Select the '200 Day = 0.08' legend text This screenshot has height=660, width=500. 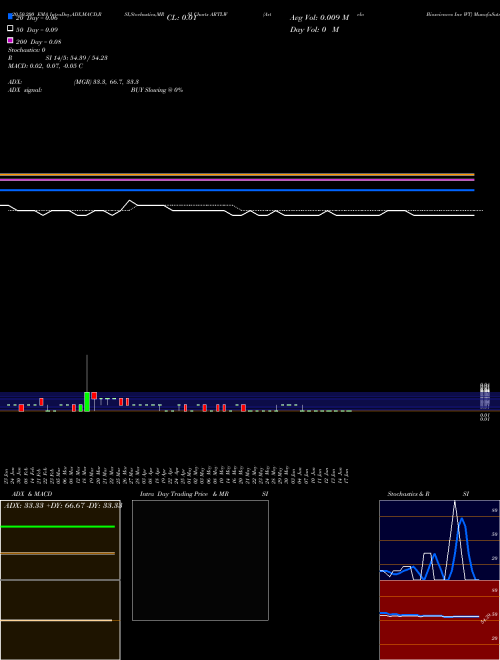(39, 42)
